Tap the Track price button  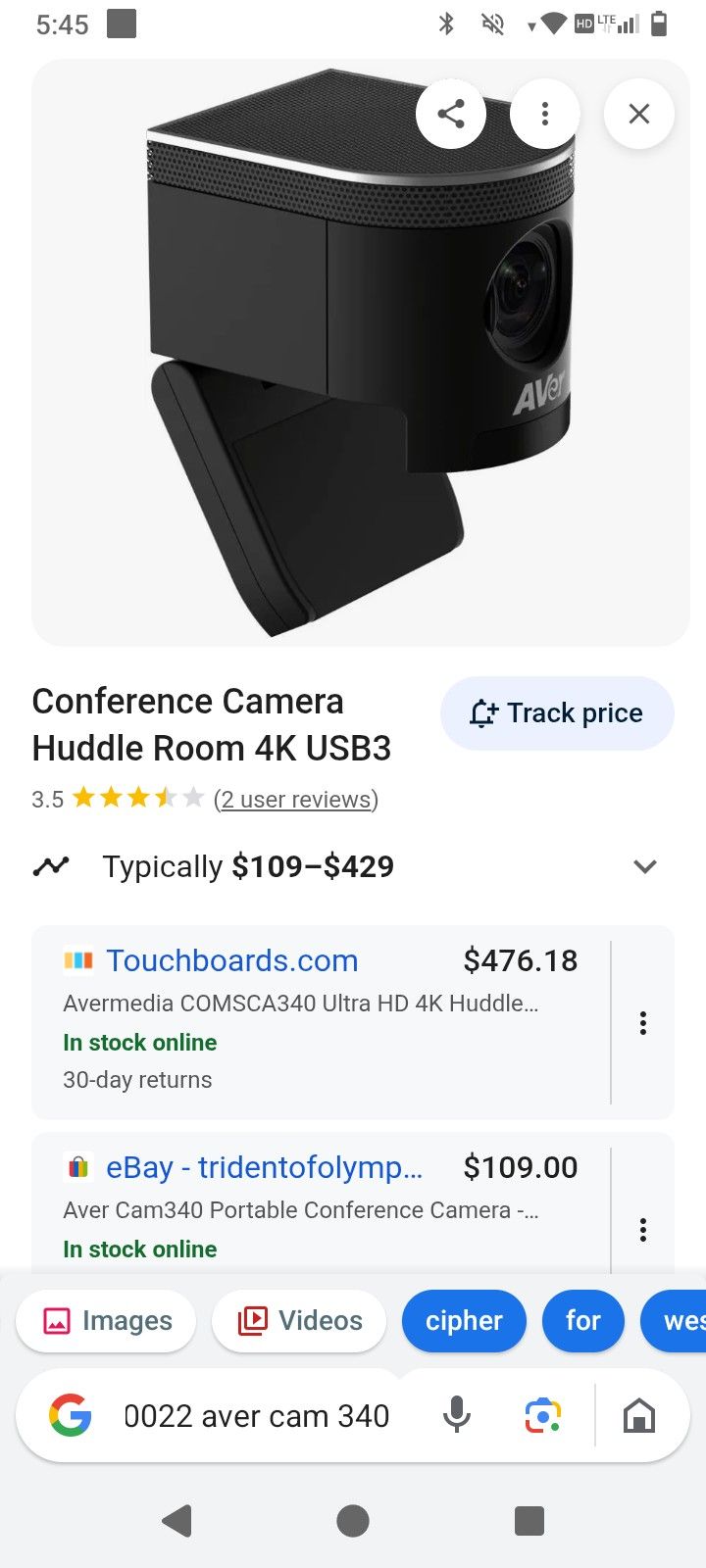(x=557, y=713)
